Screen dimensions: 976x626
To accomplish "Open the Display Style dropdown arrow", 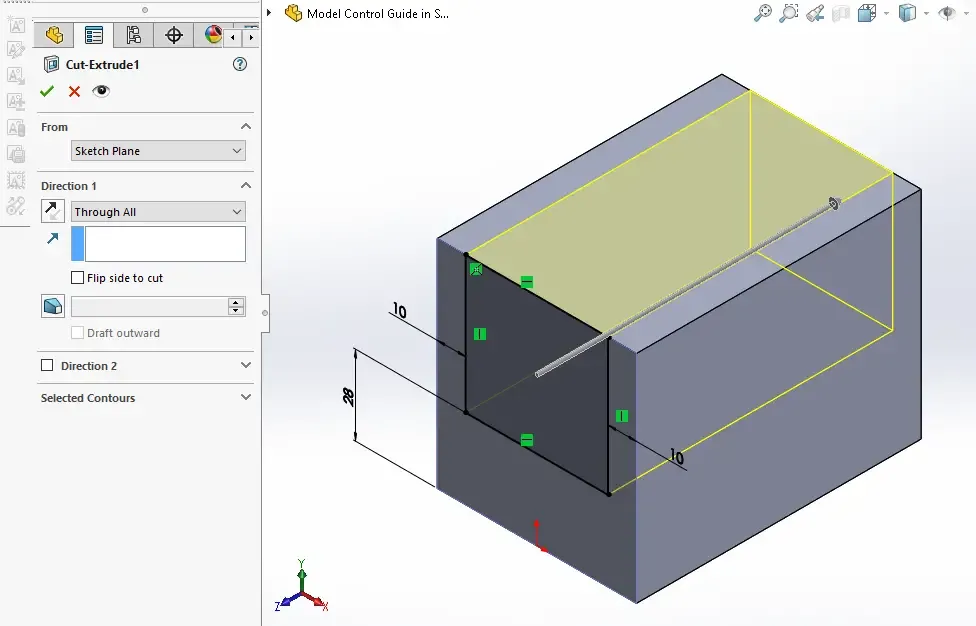I will click(x=926, y=13).
